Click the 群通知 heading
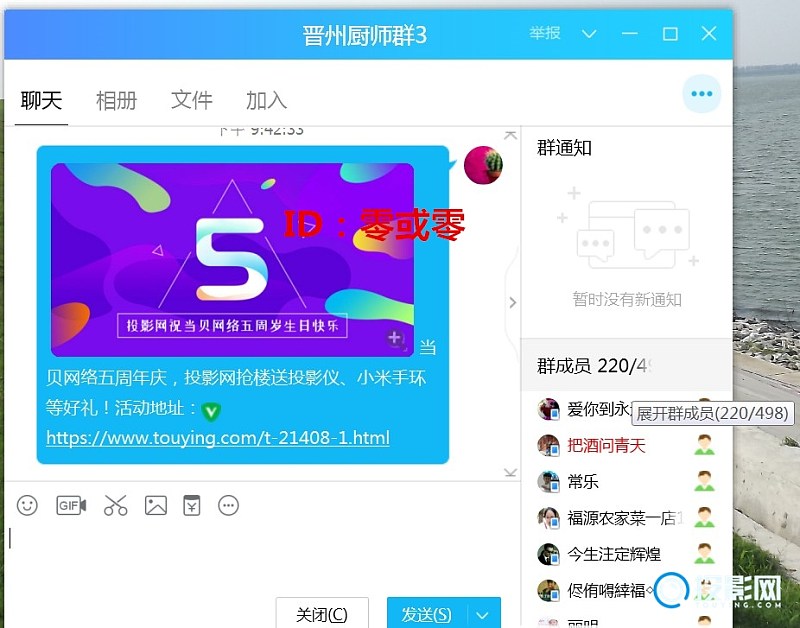 coord(564,148)
